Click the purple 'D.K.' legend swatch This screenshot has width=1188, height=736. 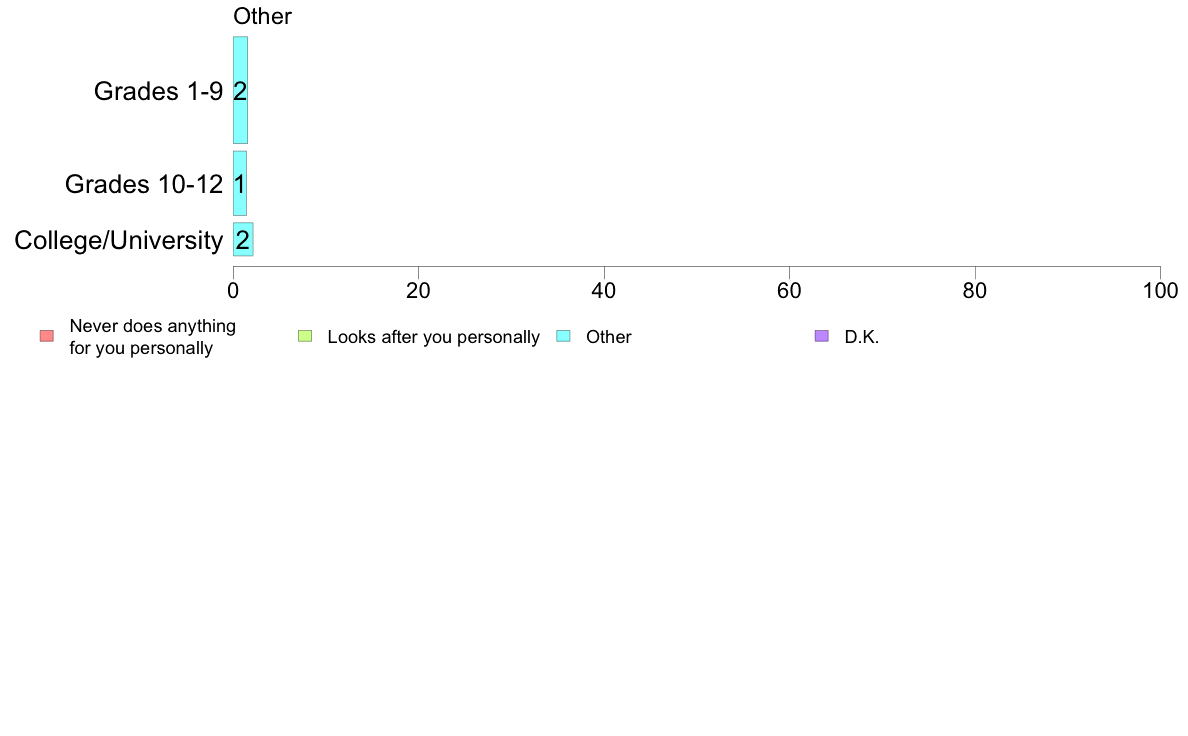coord(822,336)
